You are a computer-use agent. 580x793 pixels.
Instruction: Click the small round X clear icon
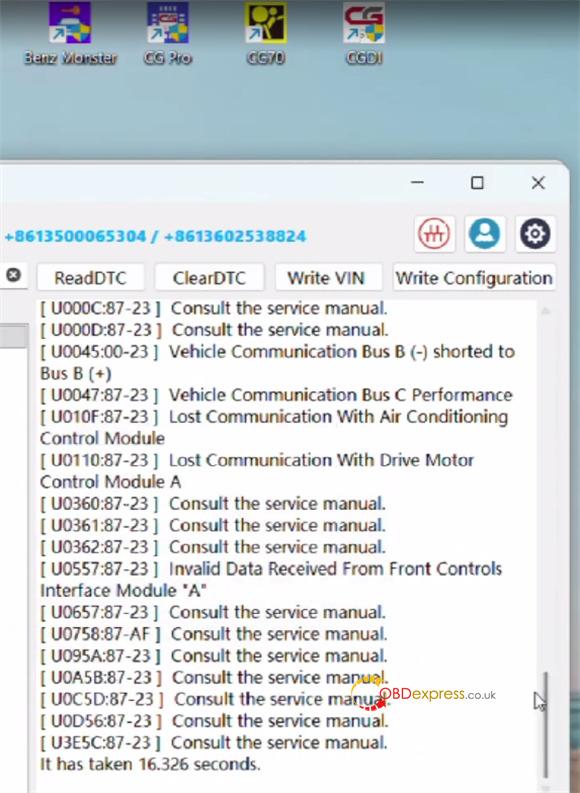click(14, 275)
